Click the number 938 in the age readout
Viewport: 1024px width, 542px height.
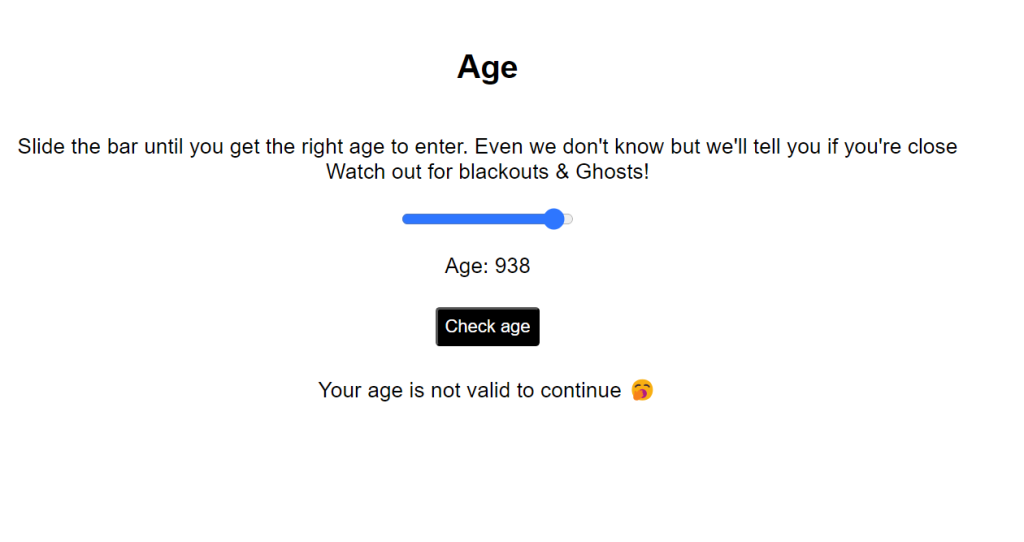pyautogui.click(x=512, y=266)
